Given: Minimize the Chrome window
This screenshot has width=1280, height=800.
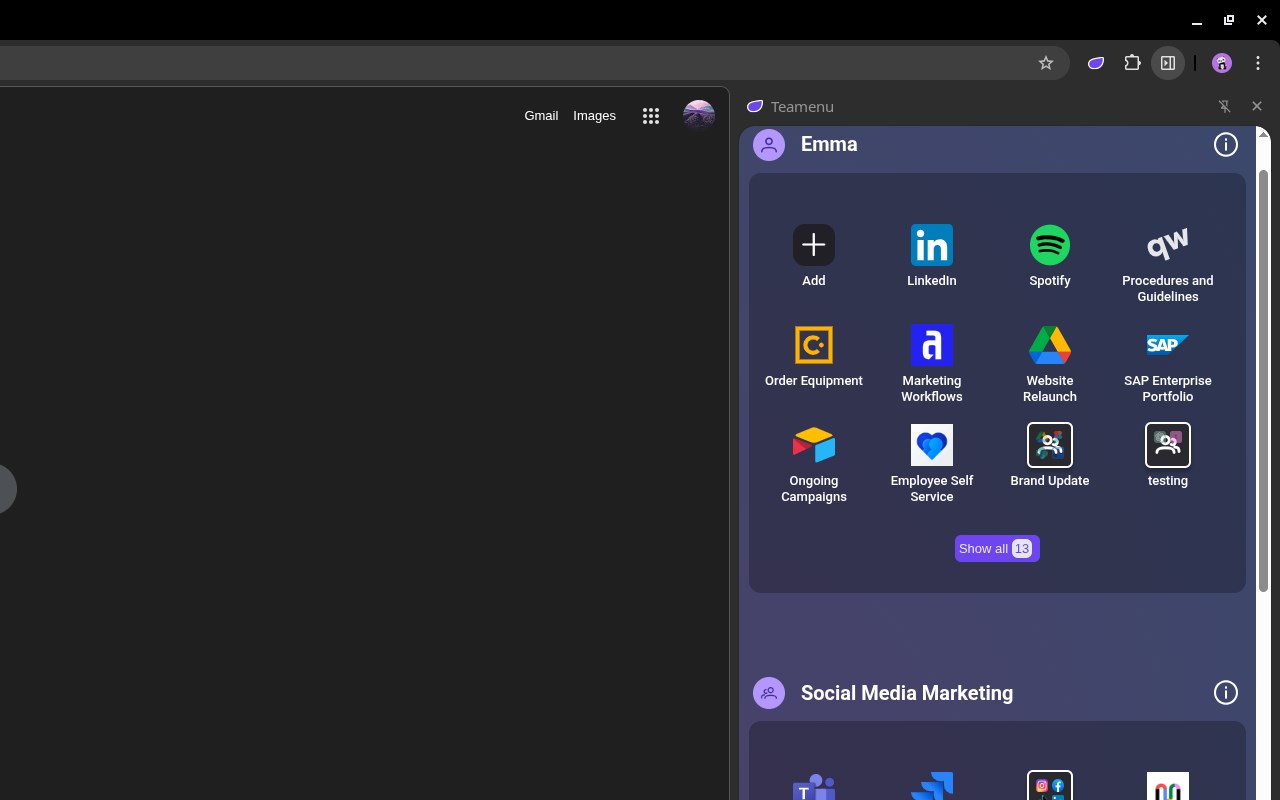Looking at the screenshot, I should 1197,20.
